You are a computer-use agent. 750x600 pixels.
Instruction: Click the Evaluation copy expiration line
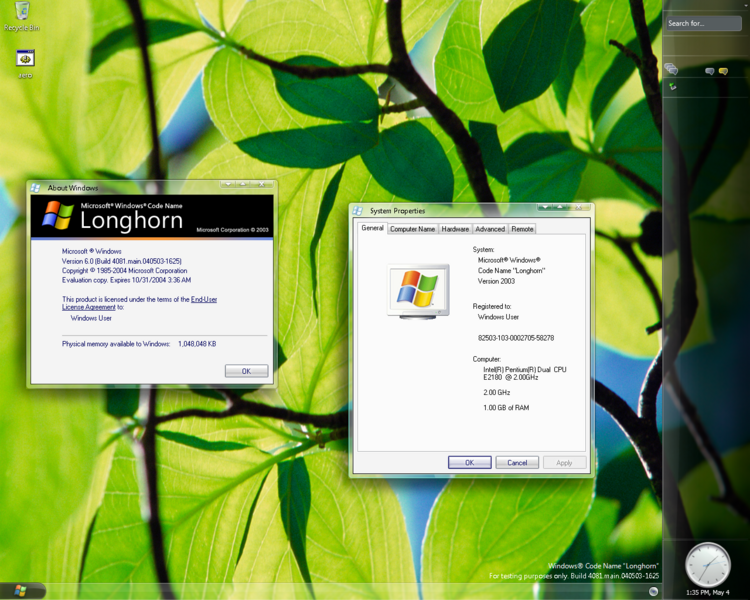(x=126, y=280)
